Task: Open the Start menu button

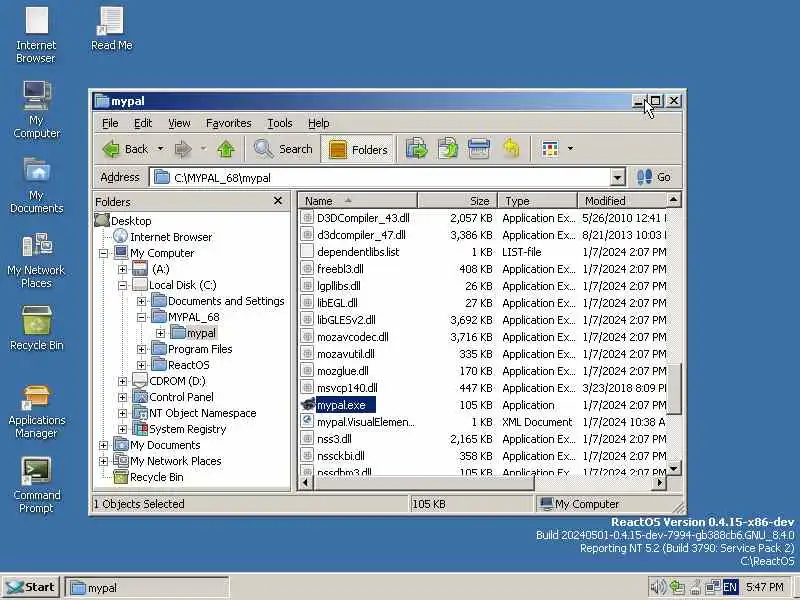Action: point(31,587)
